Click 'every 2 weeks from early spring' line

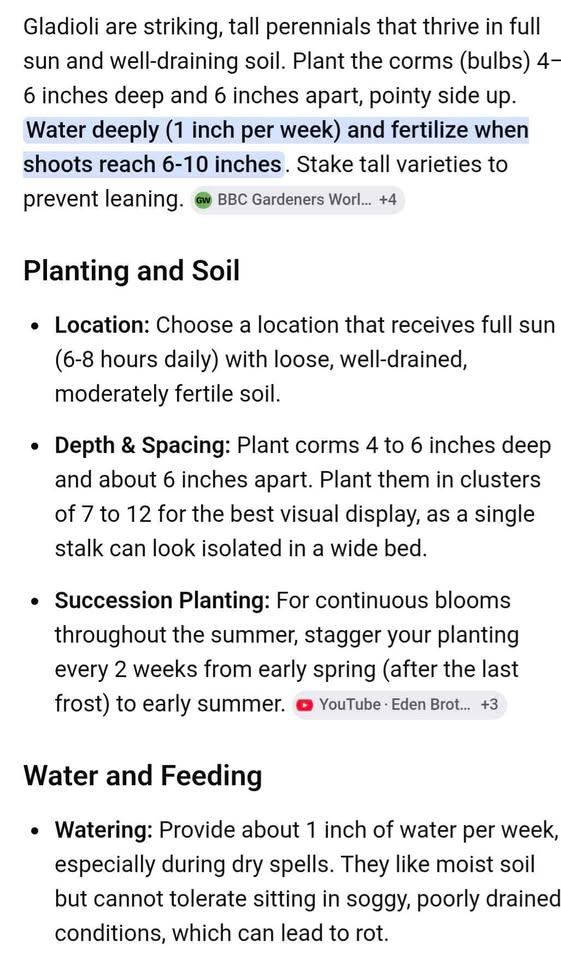287,669
